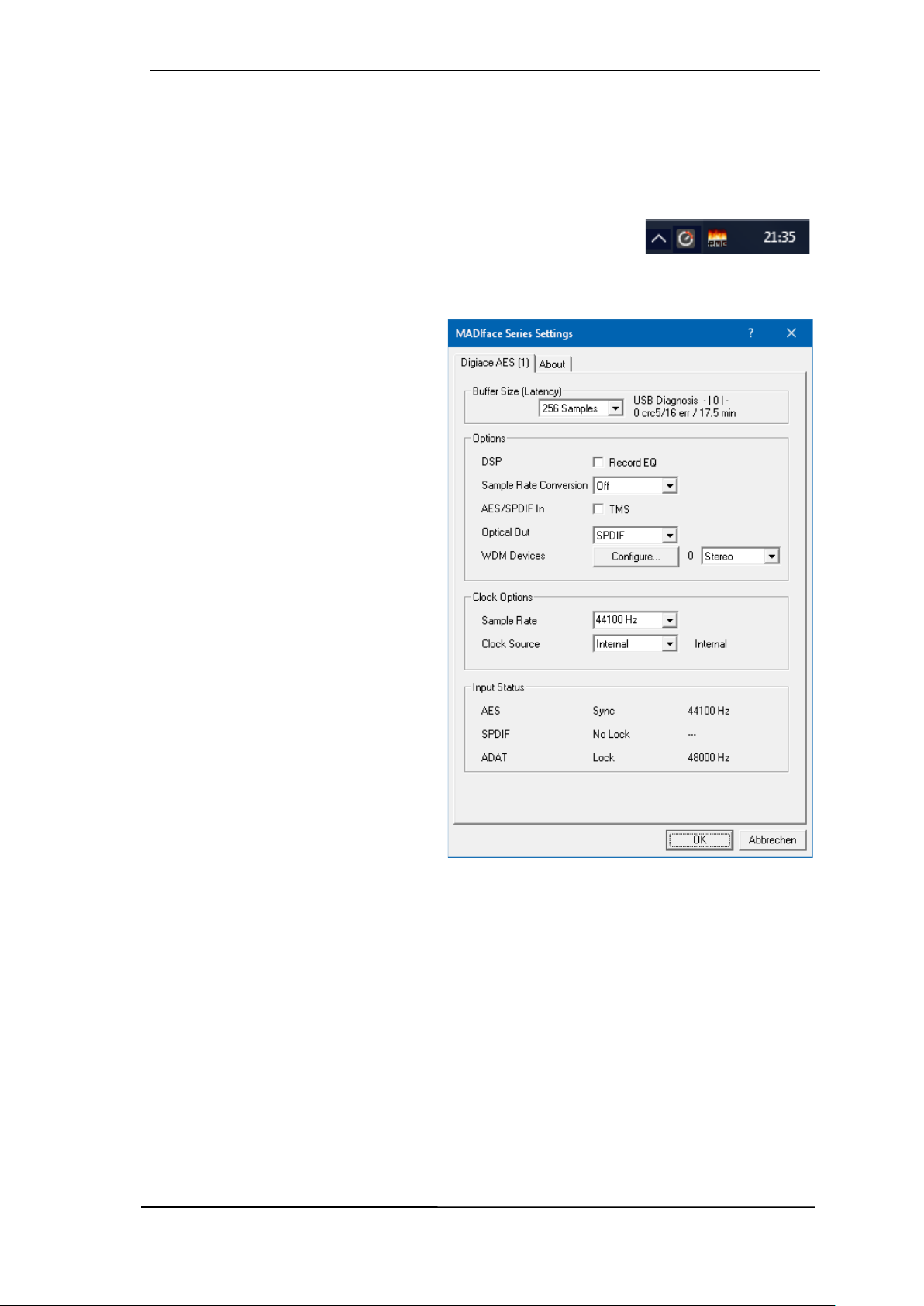The height and width of the screenshot is (1306, 924).
Task: Click the Internal clock status label
Action: [711, 644]
